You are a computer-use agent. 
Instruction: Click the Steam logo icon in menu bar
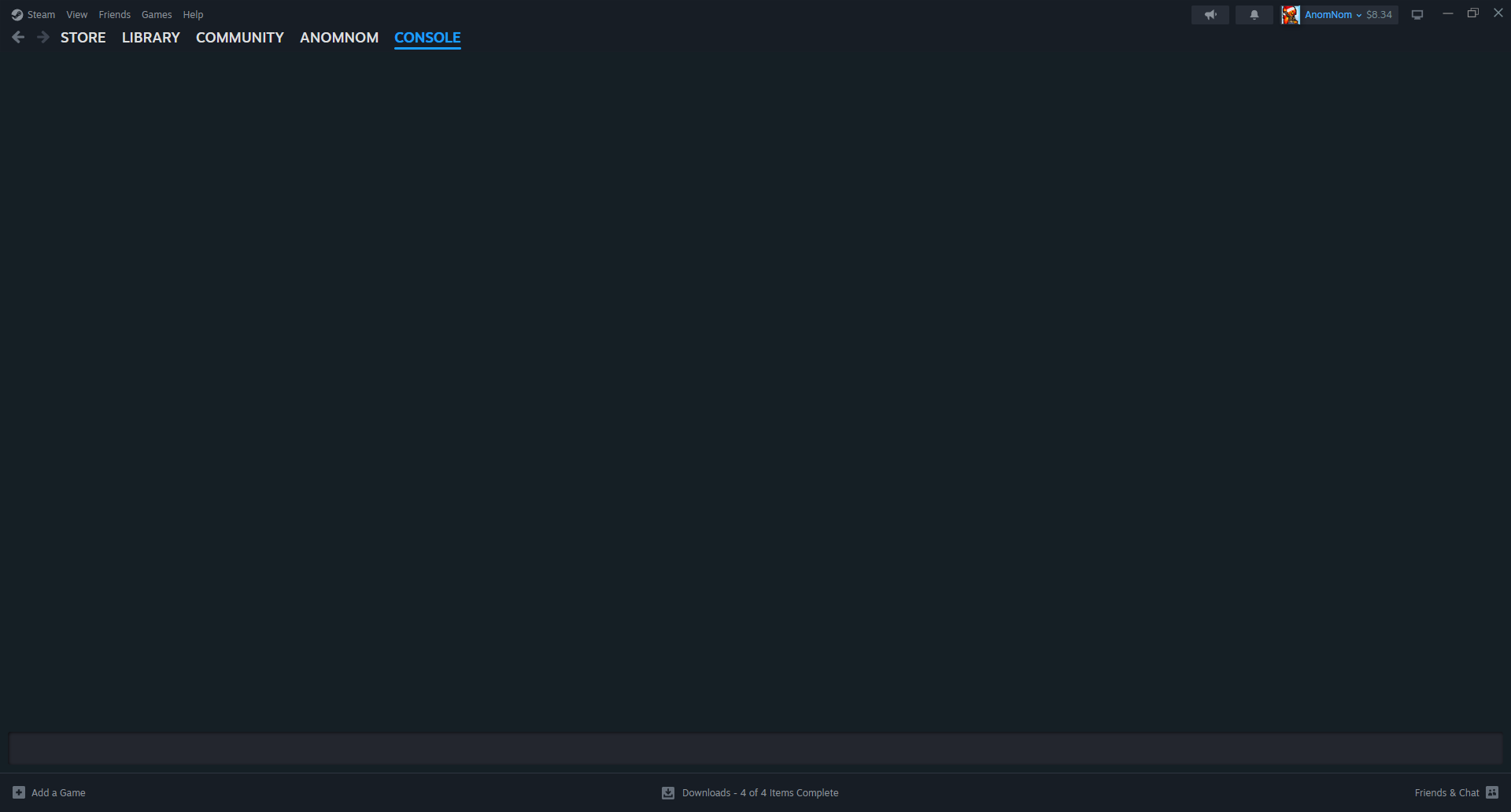[x=17, y=15]
